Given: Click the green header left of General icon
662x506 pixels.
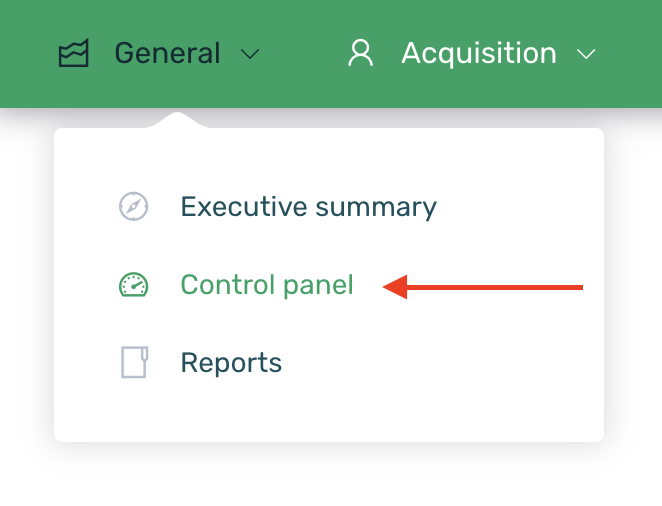Looking at the screenshot, I should pos(27,53).
